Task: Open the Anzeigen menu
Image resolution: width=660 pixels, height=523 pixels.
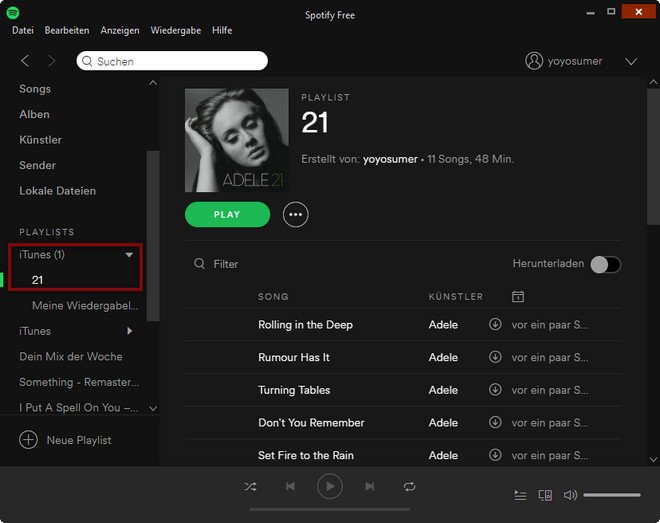Action: pos(120,30)
